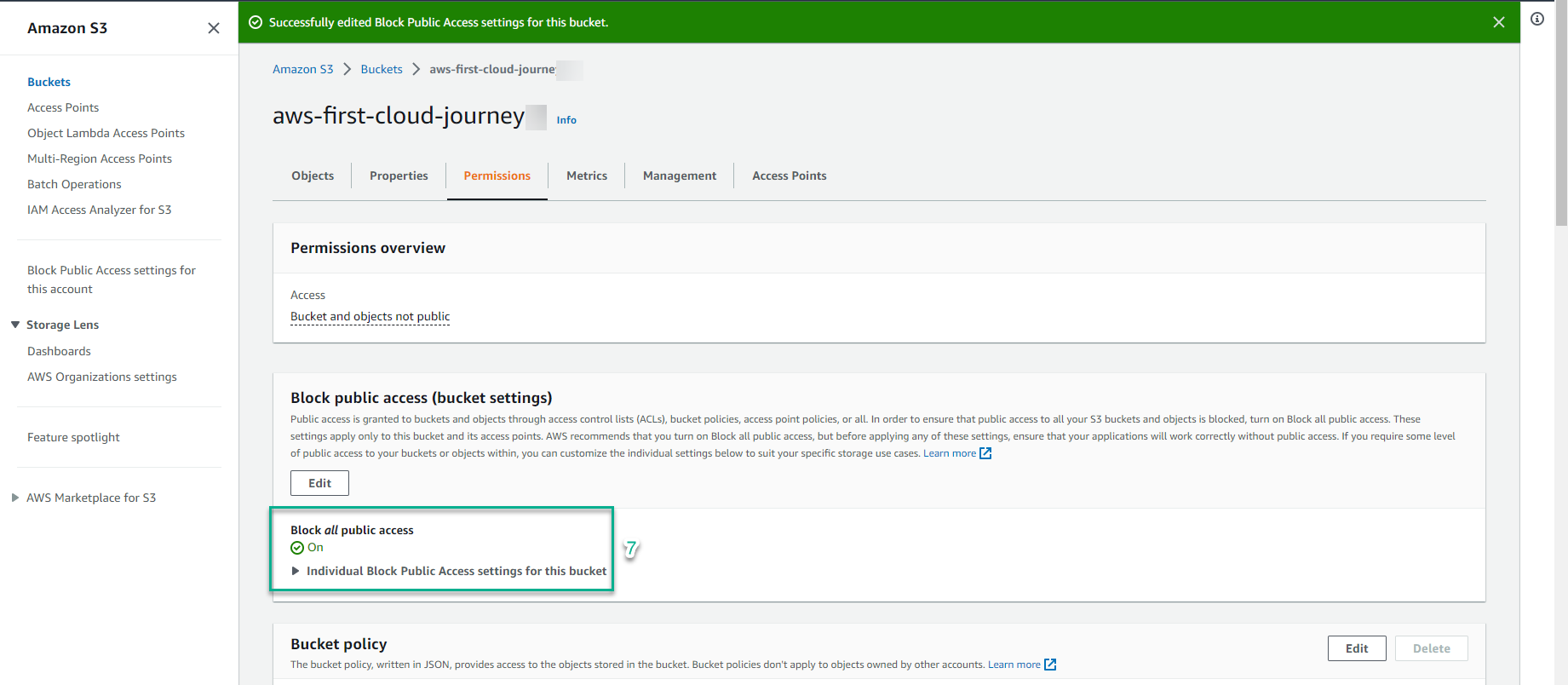
Task: Open Object Lambda Access Points
Action: click(106, 133)
